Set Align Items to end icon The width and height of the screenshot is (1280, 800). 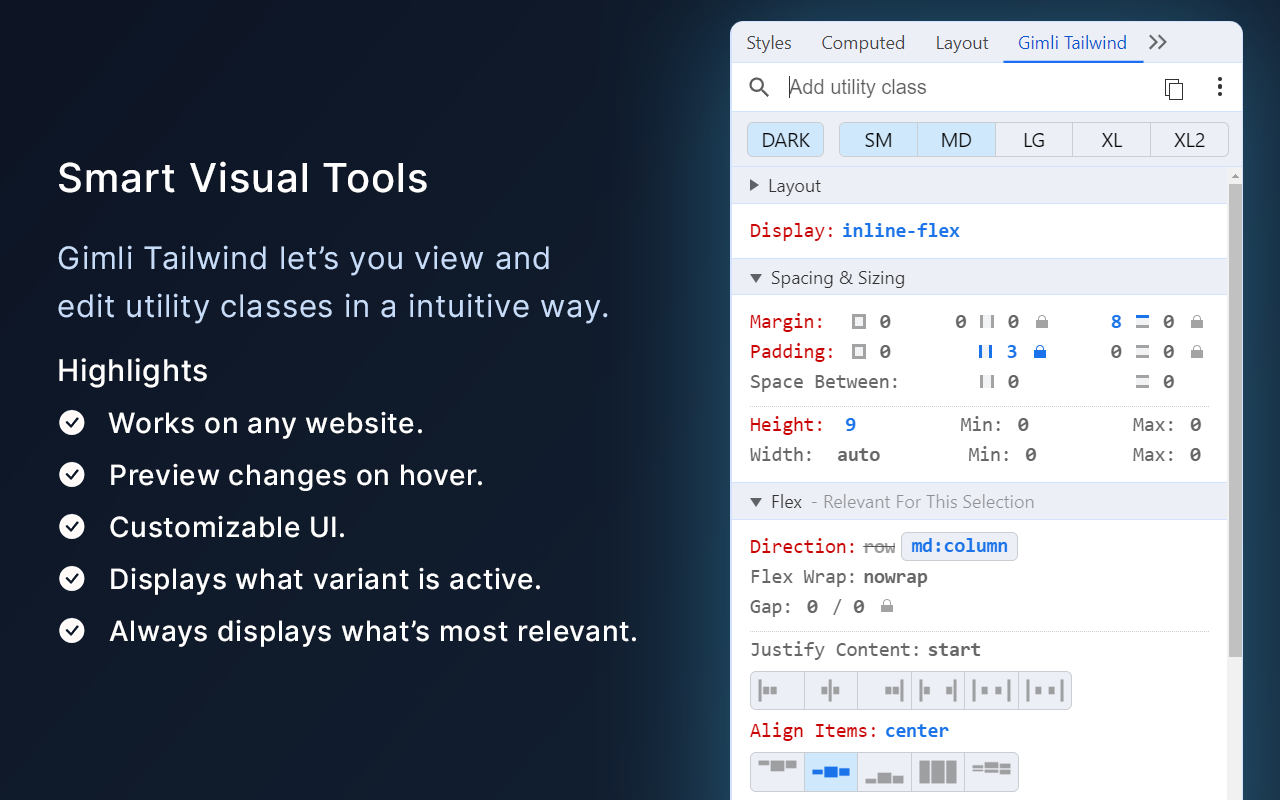pyautogui.click(x=884, y=772)
